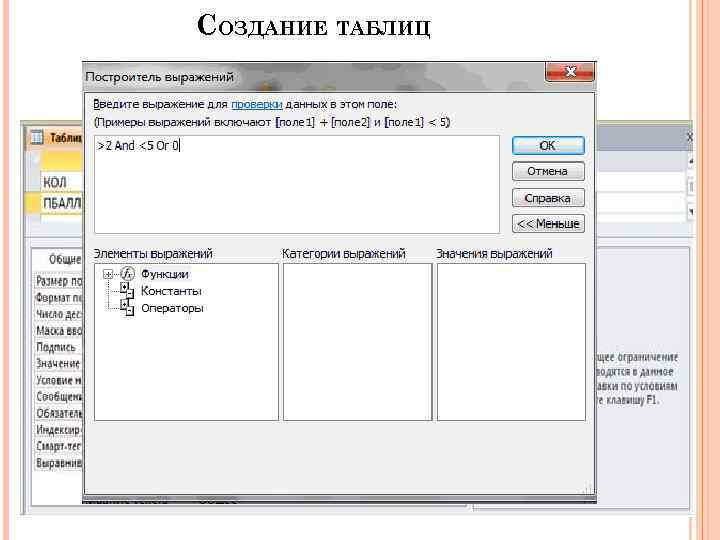The height and width of the screenshot is (540, 720).
Task: Select the Константы icon
Action: click(x=127, y=291)
